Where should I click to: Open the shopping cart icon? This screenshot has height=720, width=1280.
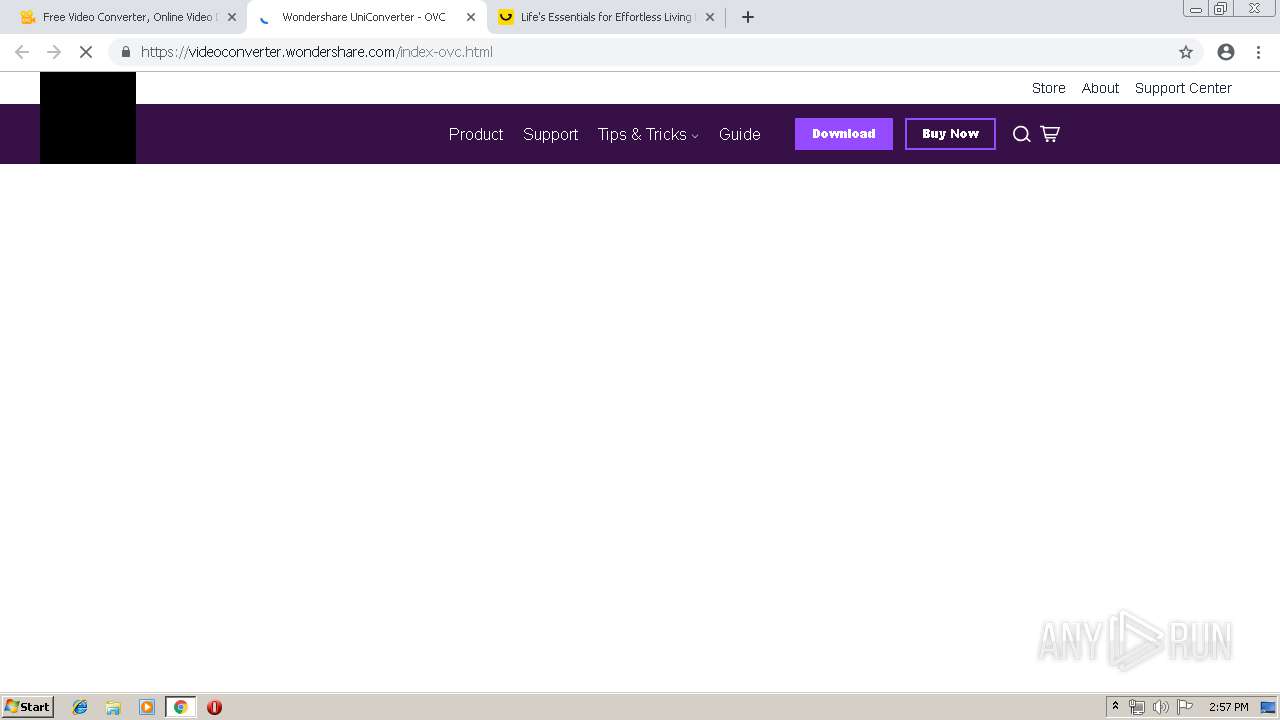click(1050, 134)
